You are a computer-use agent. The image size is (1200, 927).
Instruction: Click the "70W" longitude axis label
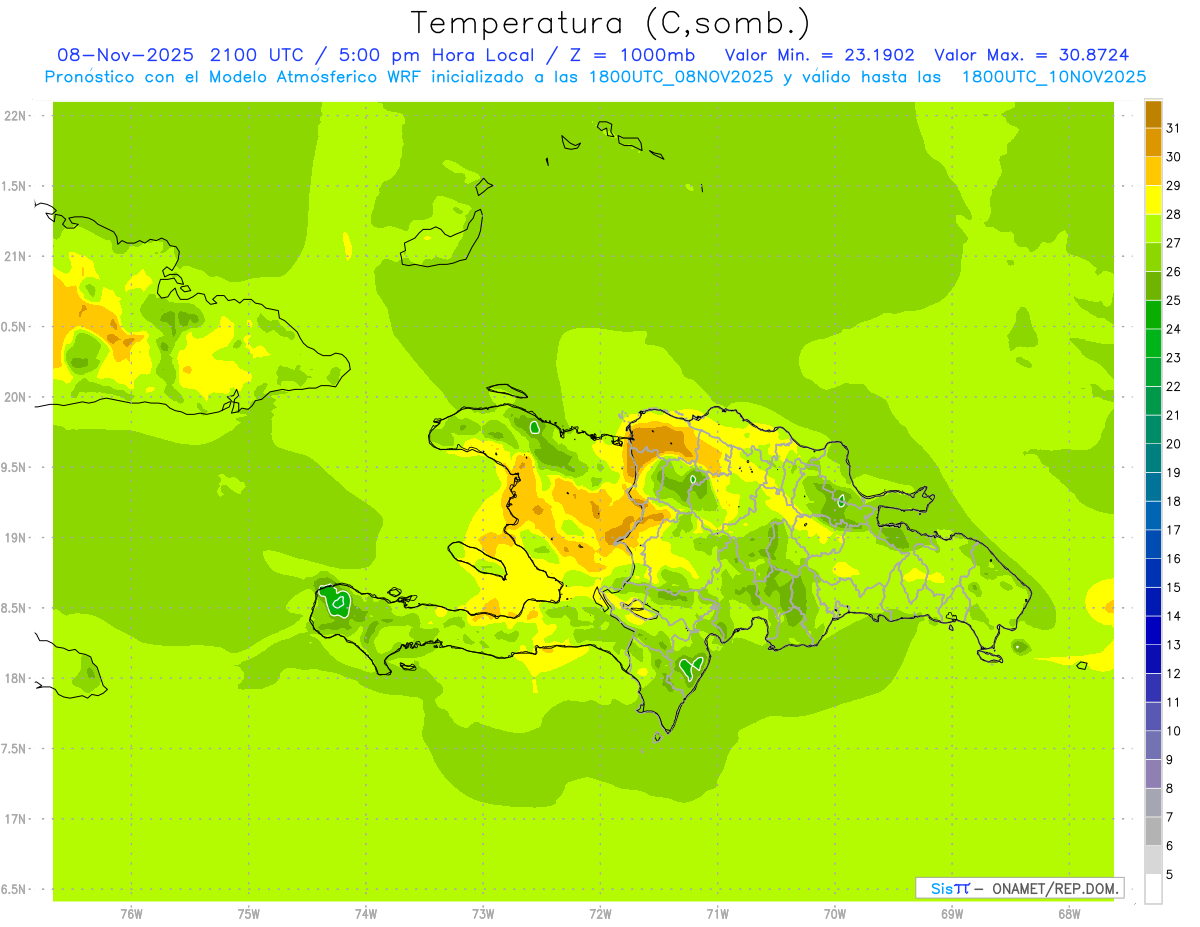pyautogui.click(x=835, y=914)
